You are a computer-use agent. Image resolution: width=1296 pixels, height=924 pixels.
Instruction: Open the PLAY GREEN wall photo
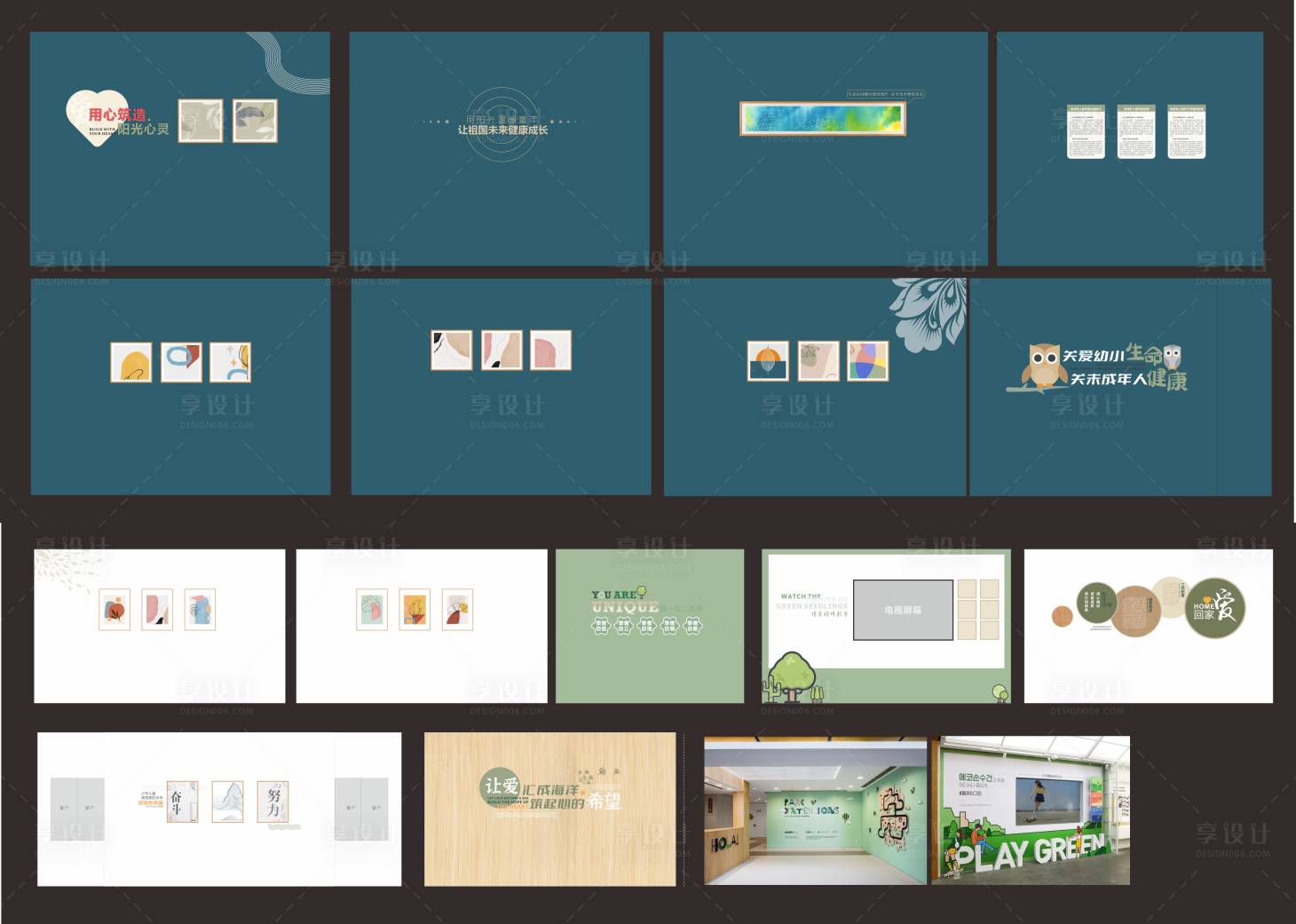pos(1031,809)
